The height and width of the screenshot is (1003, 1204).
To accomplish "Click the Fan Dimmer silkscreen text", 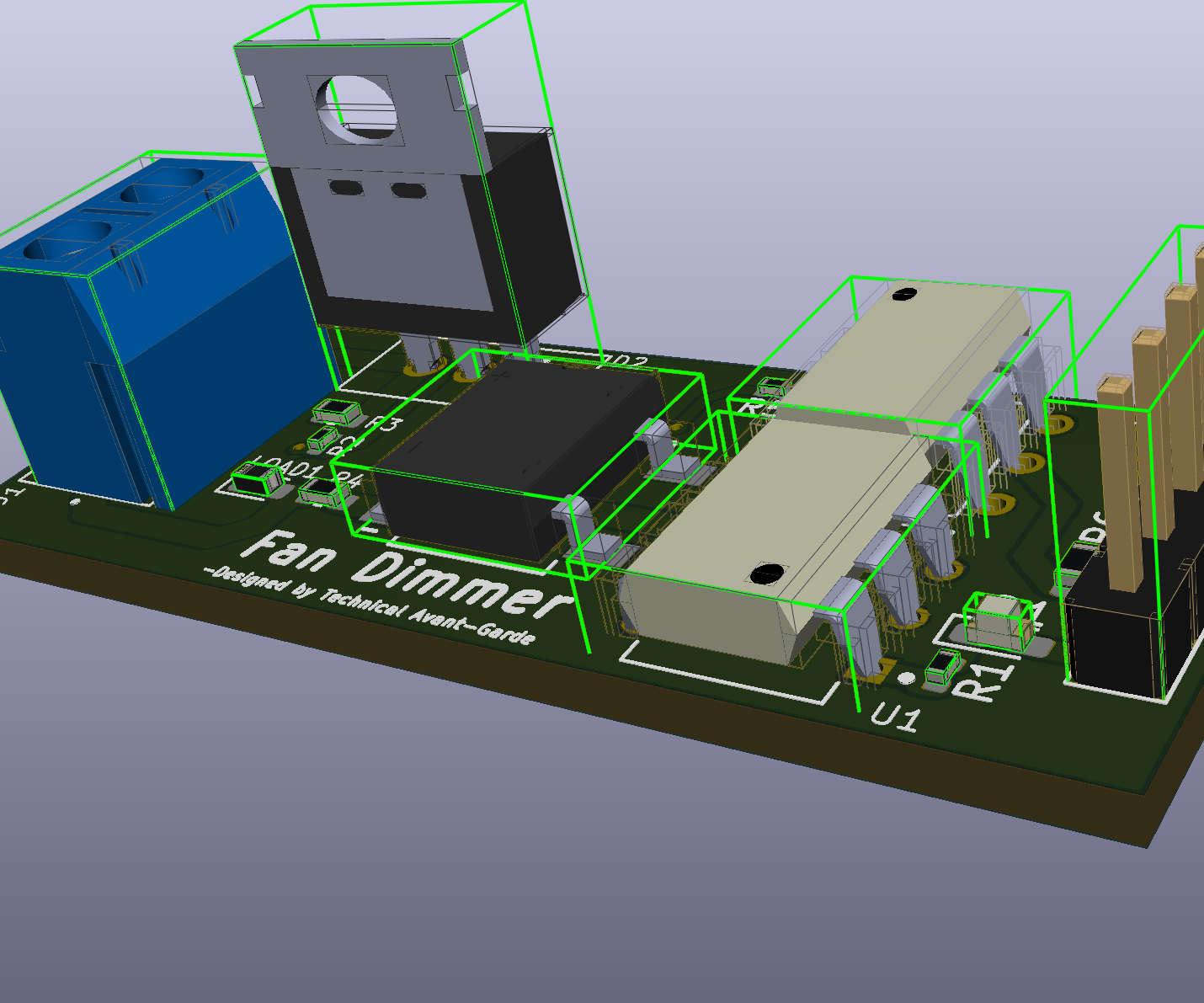I will click(x=404, y=573).
